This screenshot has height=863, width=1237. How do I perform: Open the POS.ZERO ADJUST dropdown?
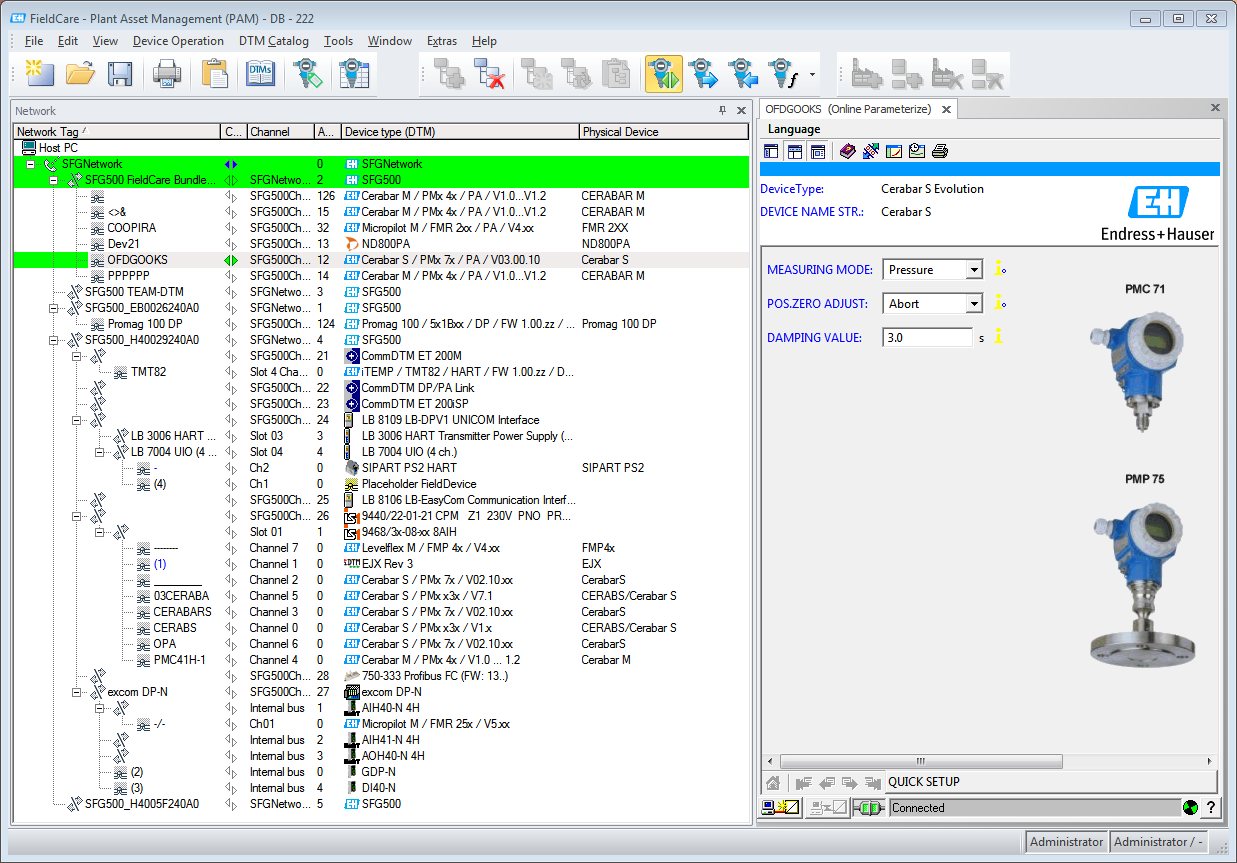(974, 304)
